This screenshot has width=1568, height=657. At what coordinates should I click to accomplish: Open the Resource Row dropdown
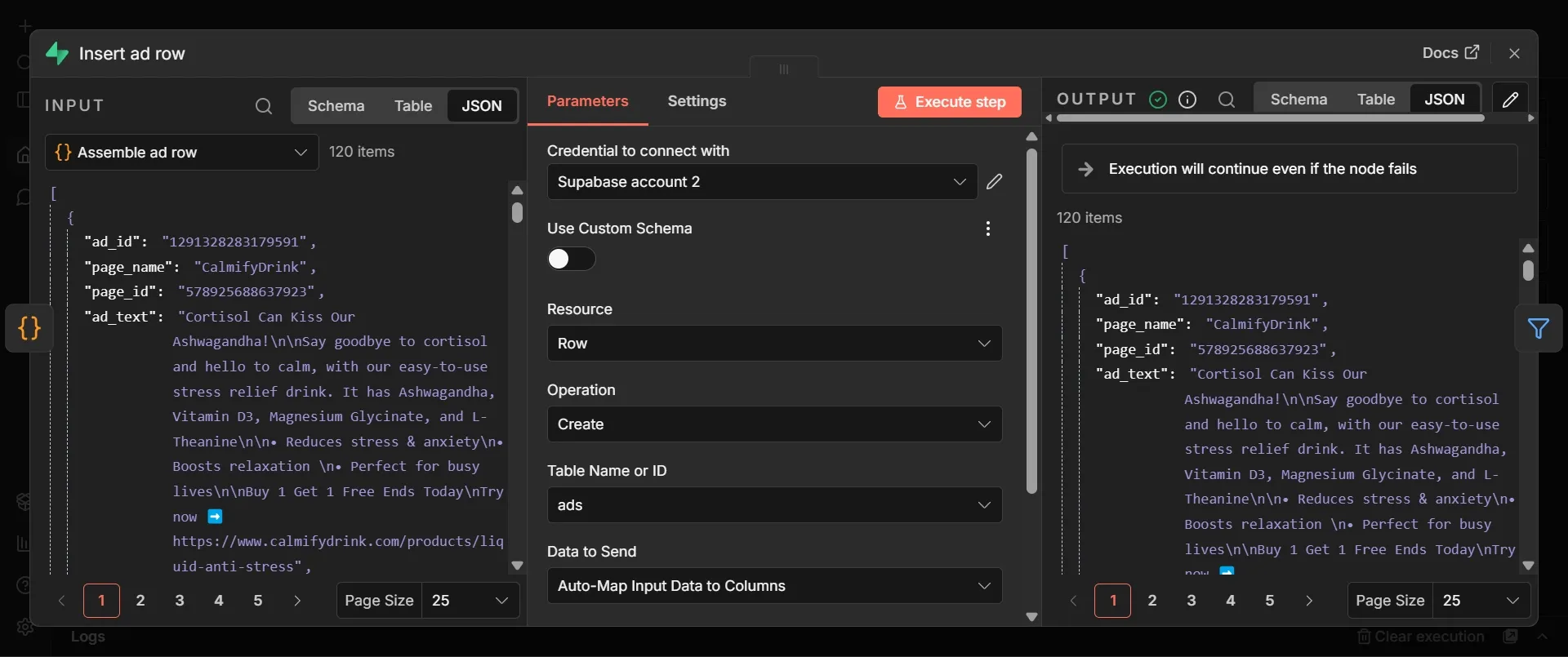774,344
